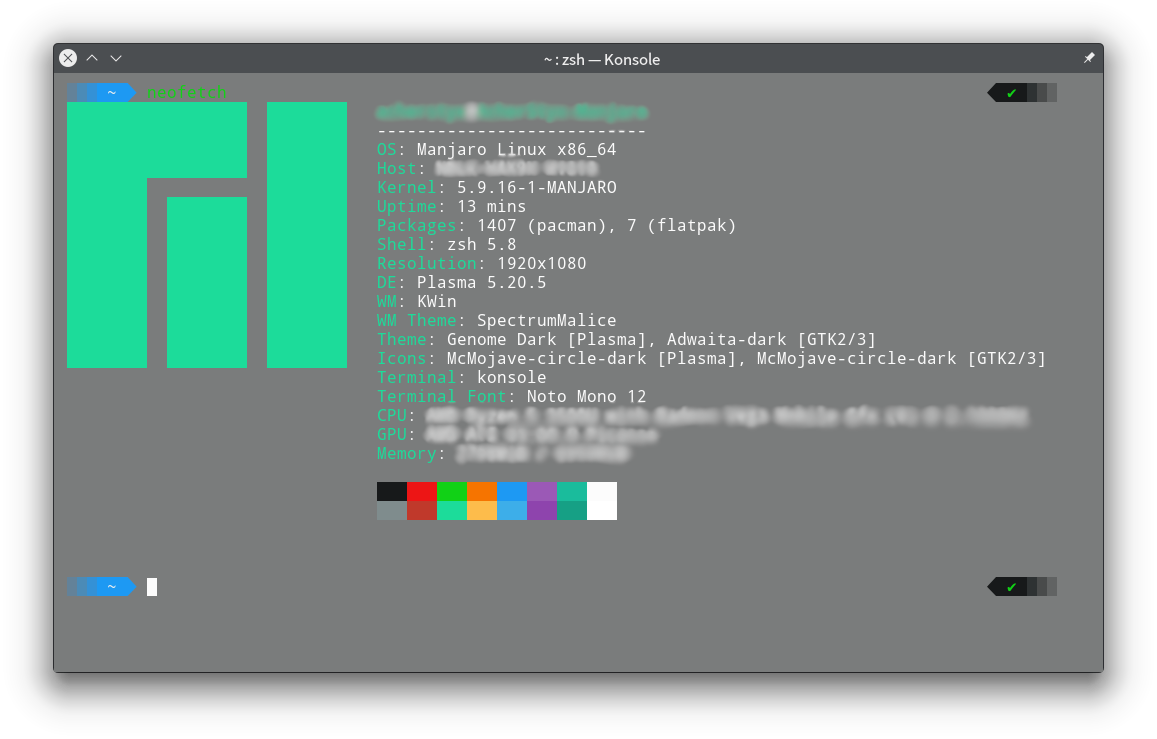Click the 'Uptime: 13 mins' line
This screenshot has height=739, width=1157.
point(452,207)
